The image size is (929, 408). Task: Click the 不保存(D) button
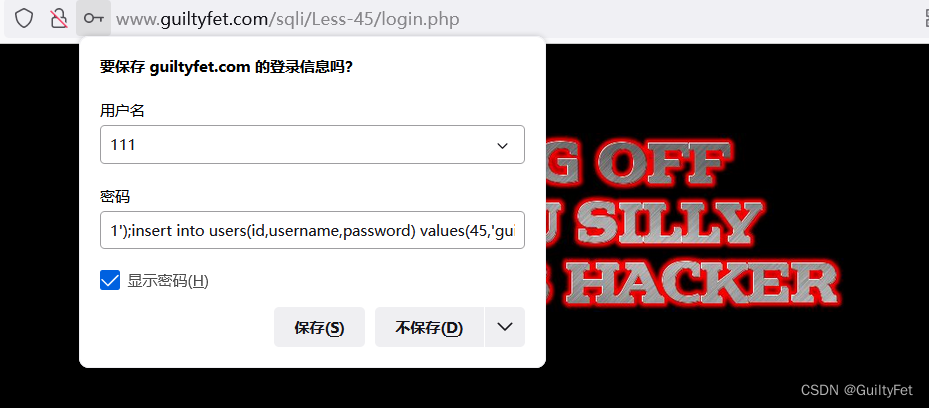[x=429, y=327]
